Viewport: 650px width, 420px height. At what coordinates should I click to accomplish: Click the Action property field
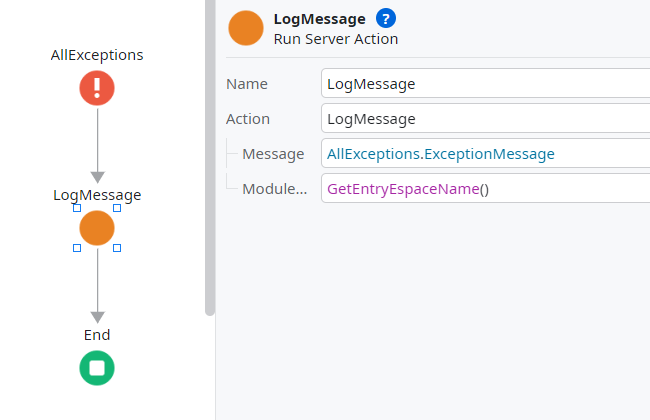coord(485,119)
